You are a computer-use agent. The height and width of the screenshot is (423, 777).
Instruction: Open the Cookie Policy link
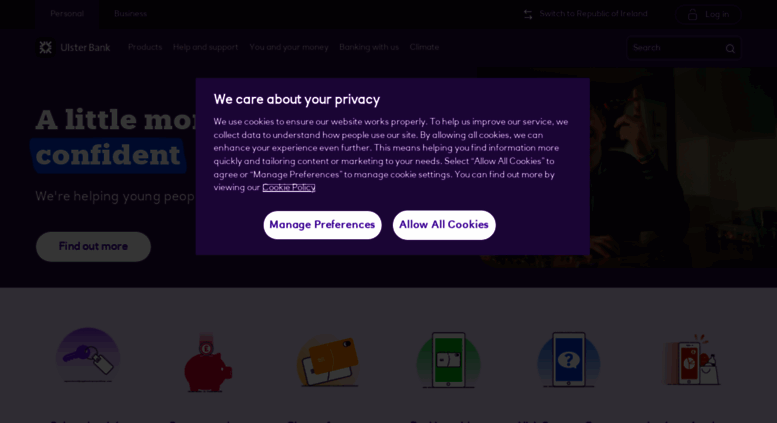click(x=289, y=187)
